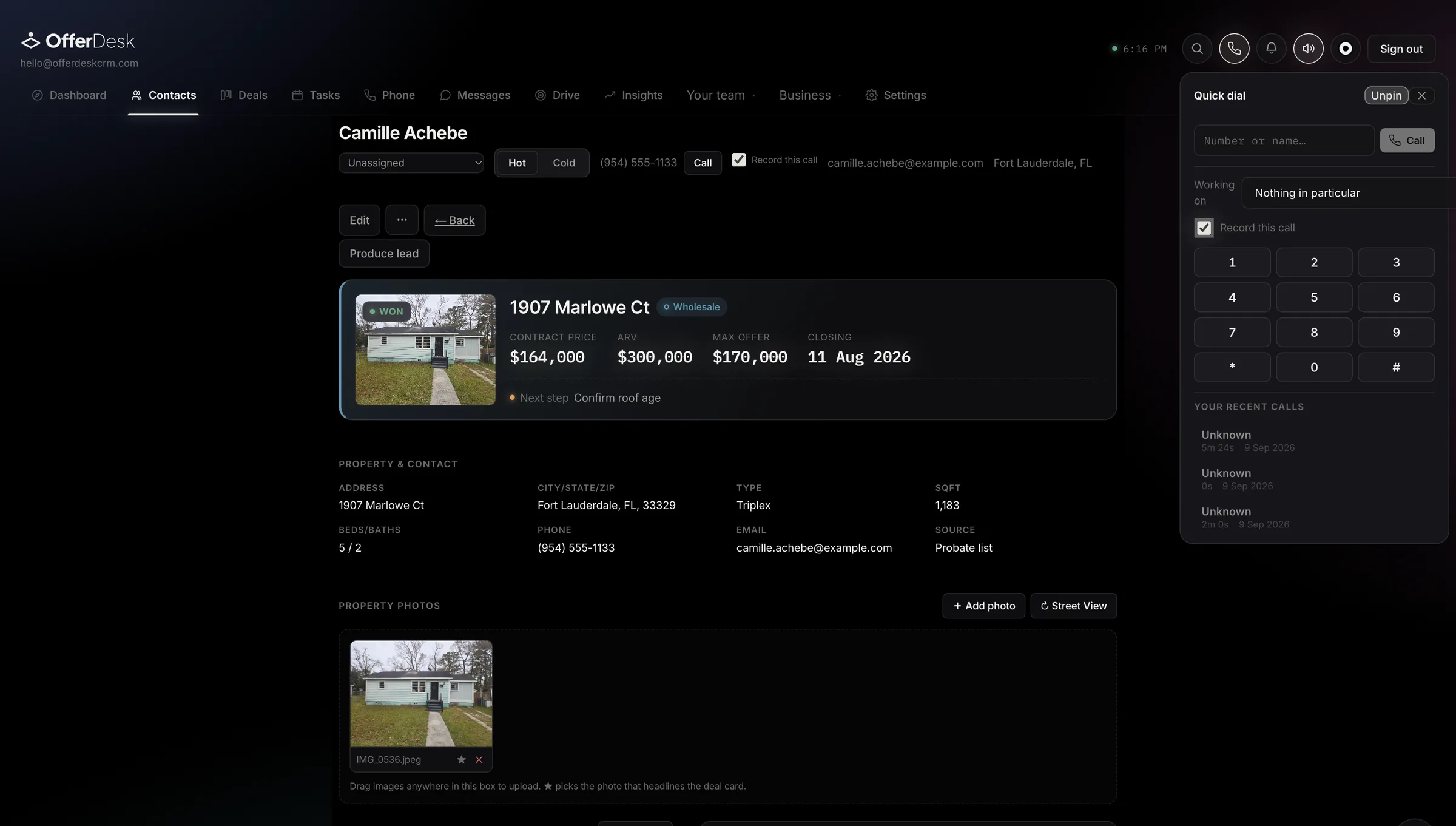Call (954) 555-1133 via Call button
1456x826 pixels.
pyautogui.click(x=703, y=163)
